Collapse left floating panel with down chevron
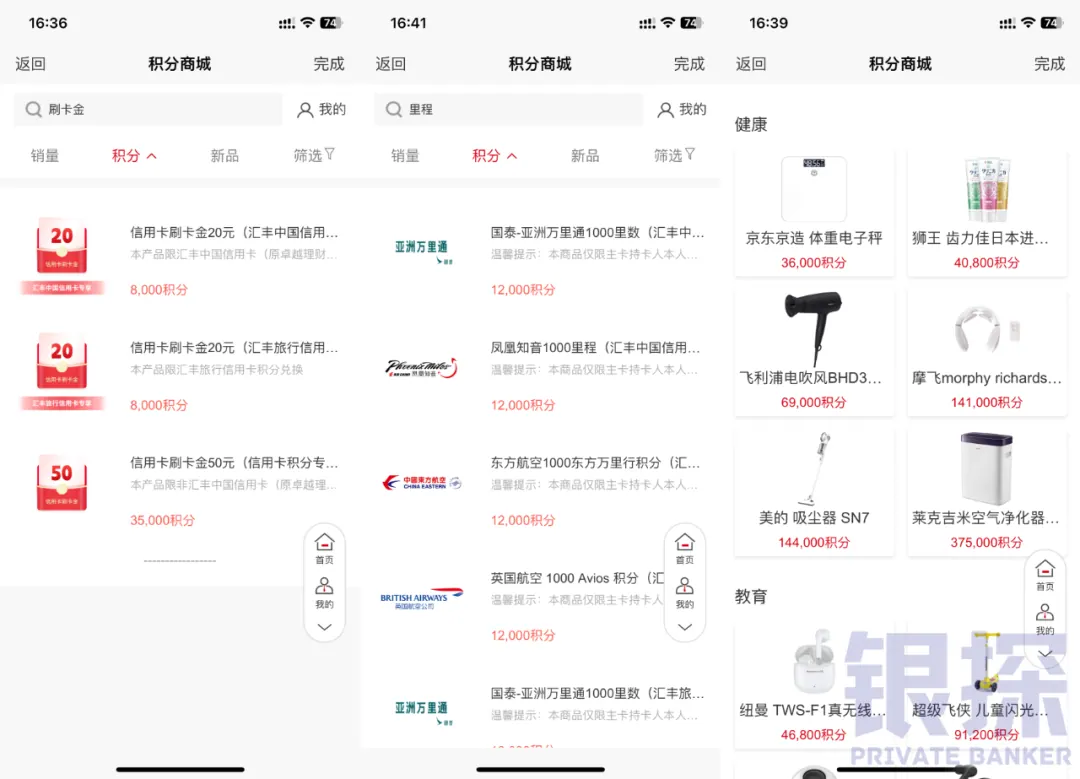 (x=324, y=627)
